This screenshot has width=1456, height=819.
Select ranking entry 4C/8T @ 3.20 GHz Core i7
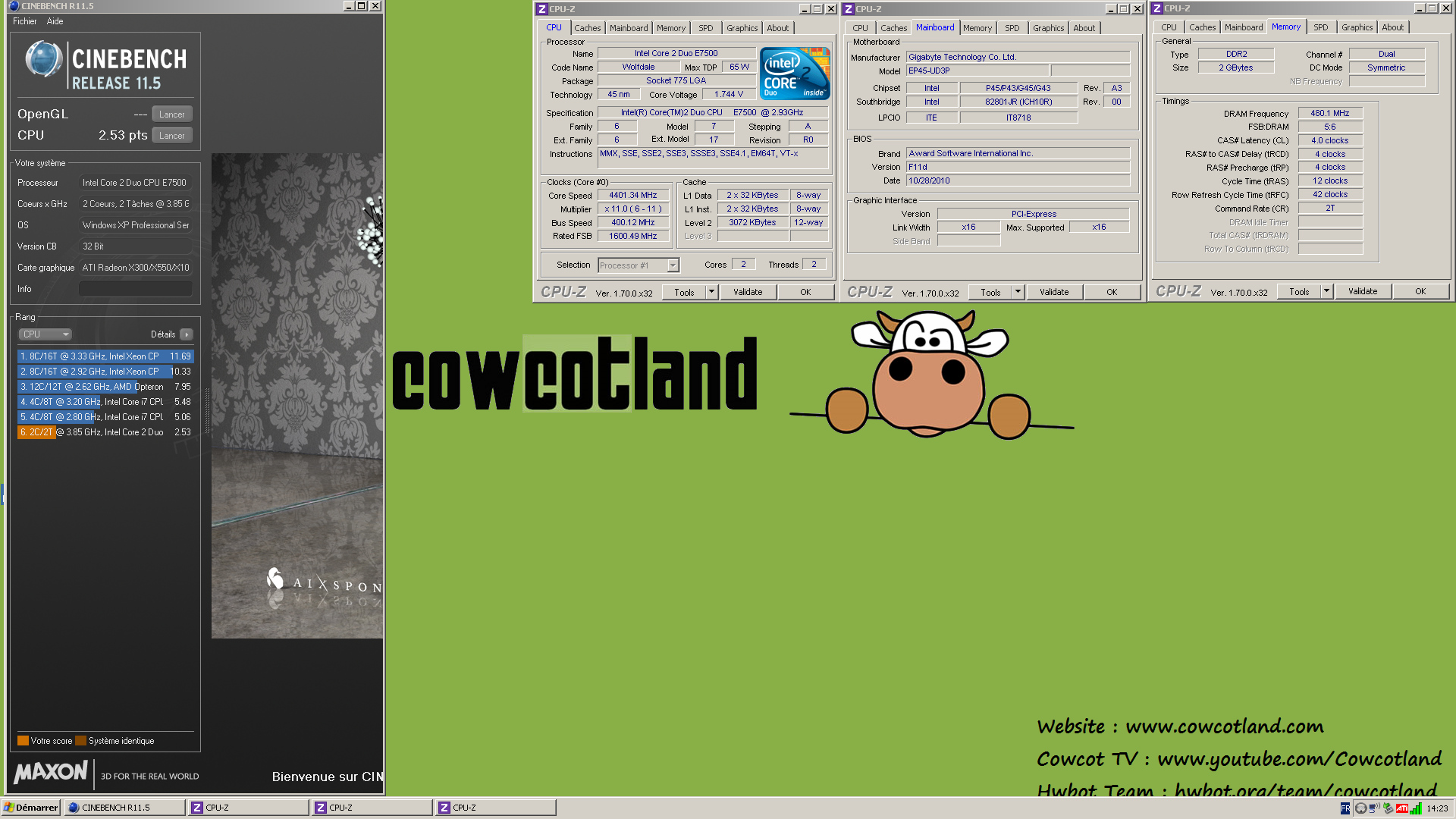(105, 402)
